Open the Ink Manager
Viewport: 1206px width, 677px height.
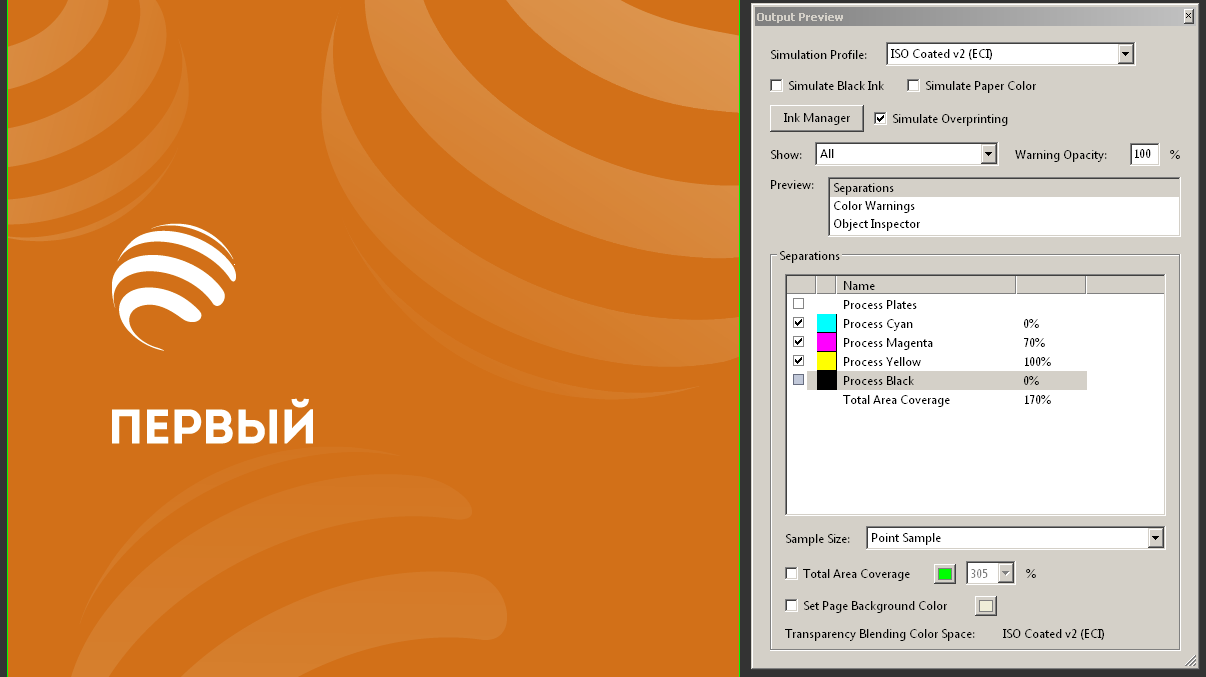point(816,118)
